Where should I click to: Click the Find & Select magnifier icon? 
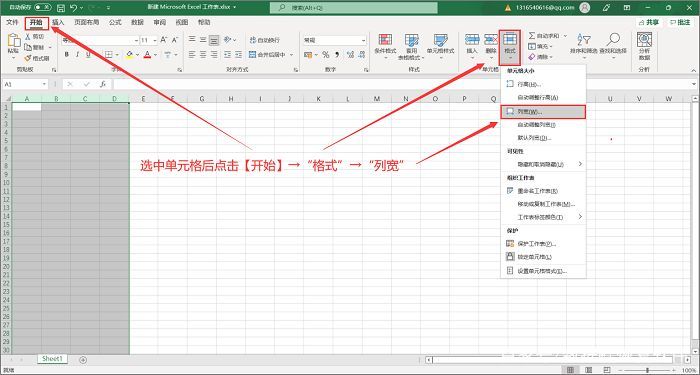tap(613, 39)
